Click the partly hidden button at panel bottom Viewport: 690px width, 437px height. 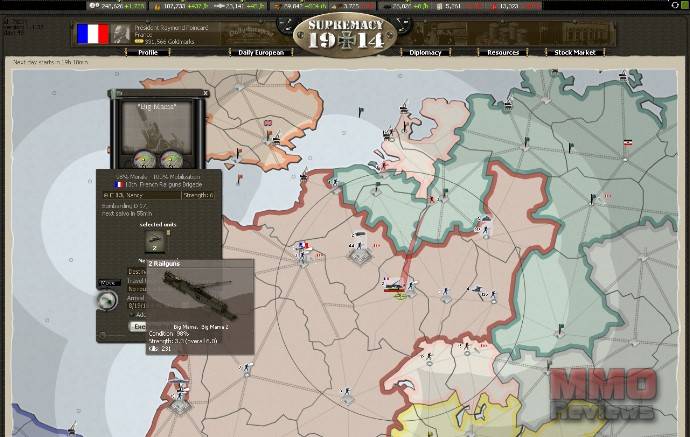(137, 327)
